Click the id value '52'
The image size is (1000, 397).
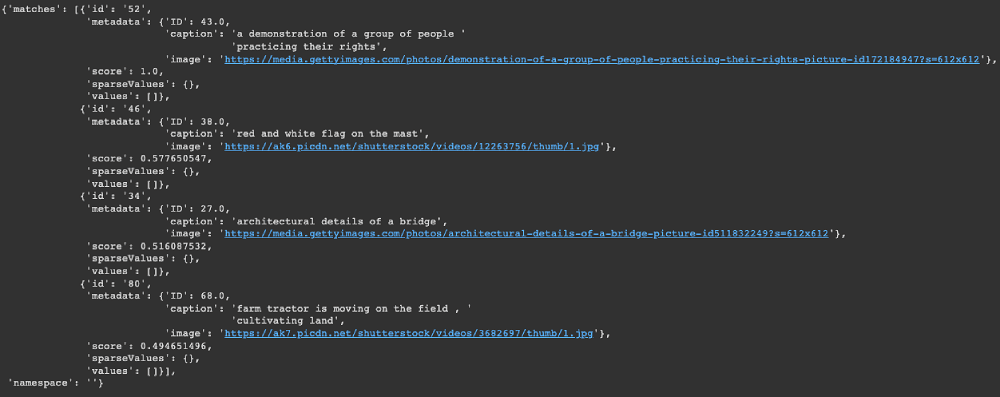pos(137,10)
